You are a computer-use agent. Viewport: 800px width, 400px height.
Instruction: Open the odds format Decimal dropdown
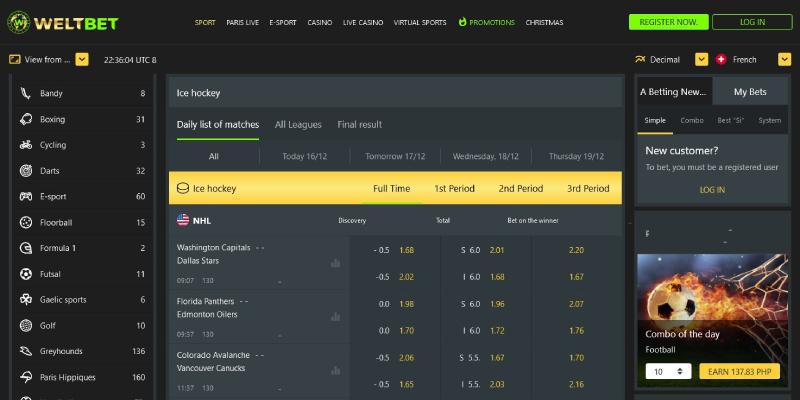701,59
